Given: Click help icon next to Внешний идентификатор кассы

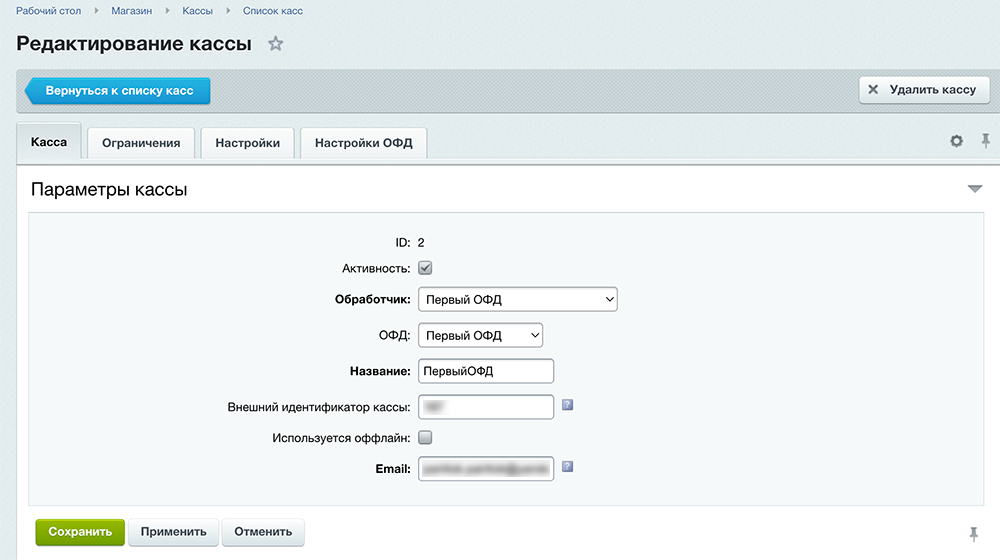Looking at the screenshot, I should [x=567, y=405].
